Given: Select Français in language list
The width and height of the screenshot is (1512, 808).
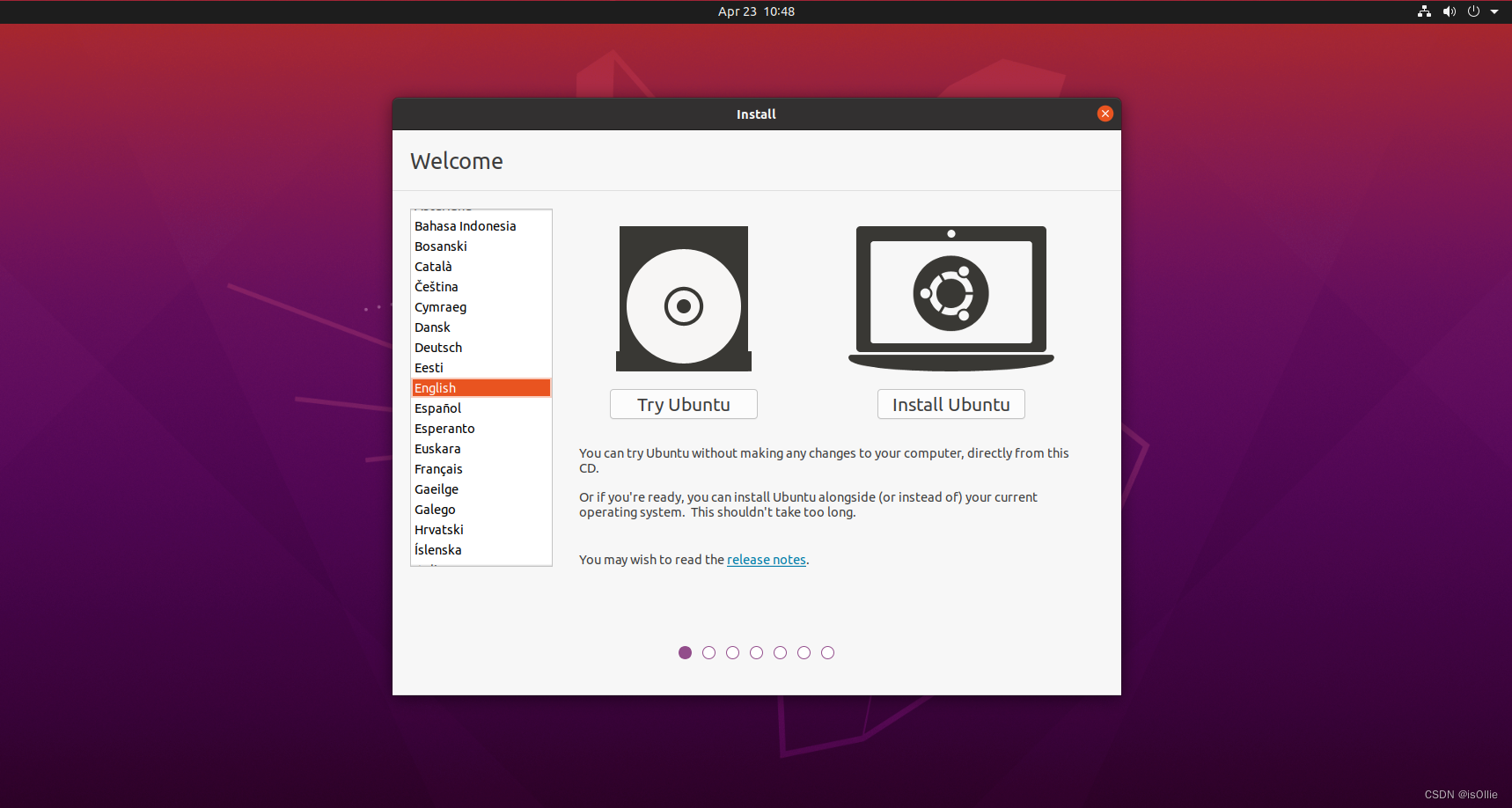Looking at the screenshot, I should [x=481, y=469].
